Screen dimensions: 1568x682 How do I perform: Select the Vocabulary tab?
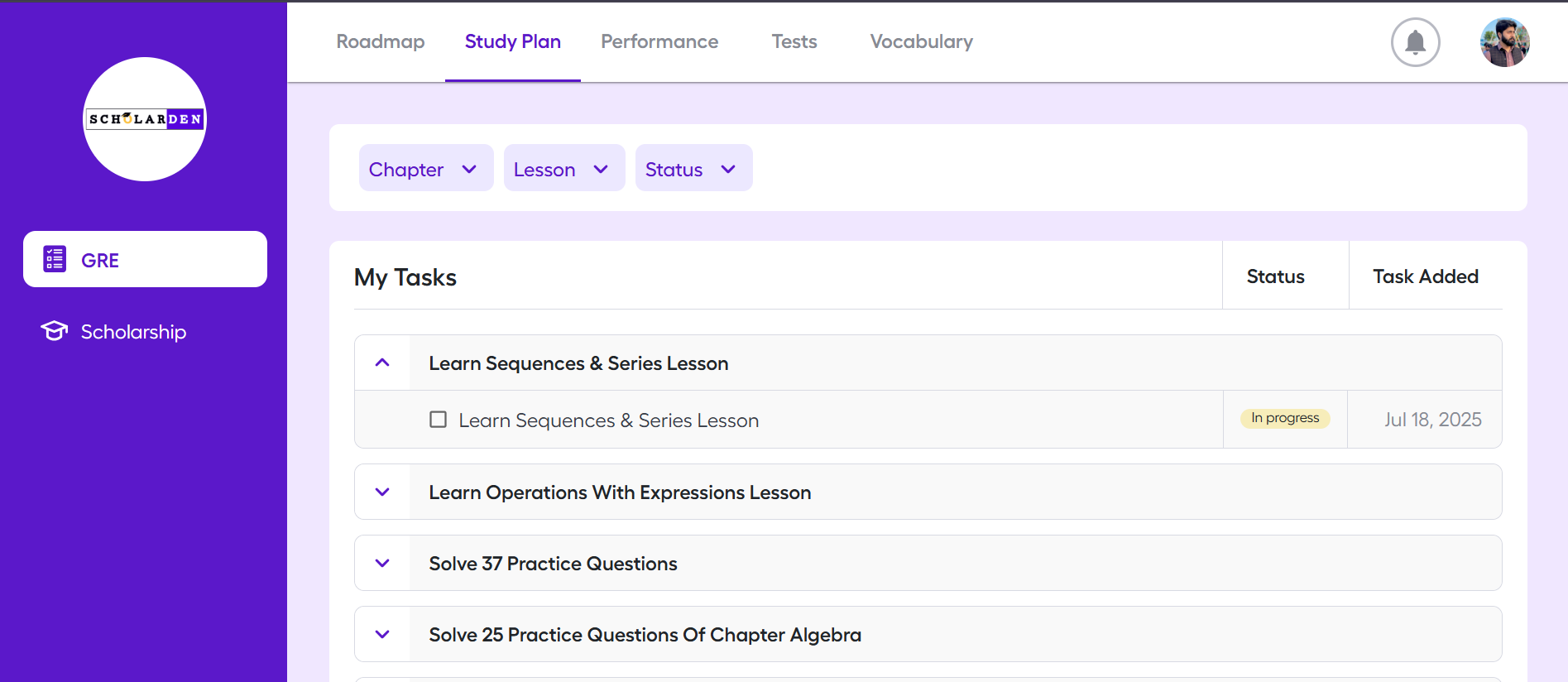tap(921, 41)
